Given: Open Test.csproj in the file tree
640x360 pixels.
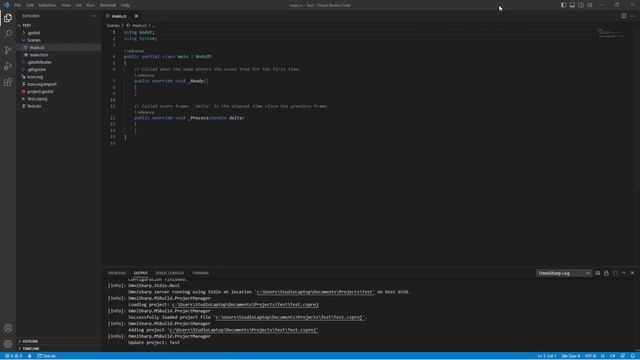Looking at the screenshot, I should point(58,99).
